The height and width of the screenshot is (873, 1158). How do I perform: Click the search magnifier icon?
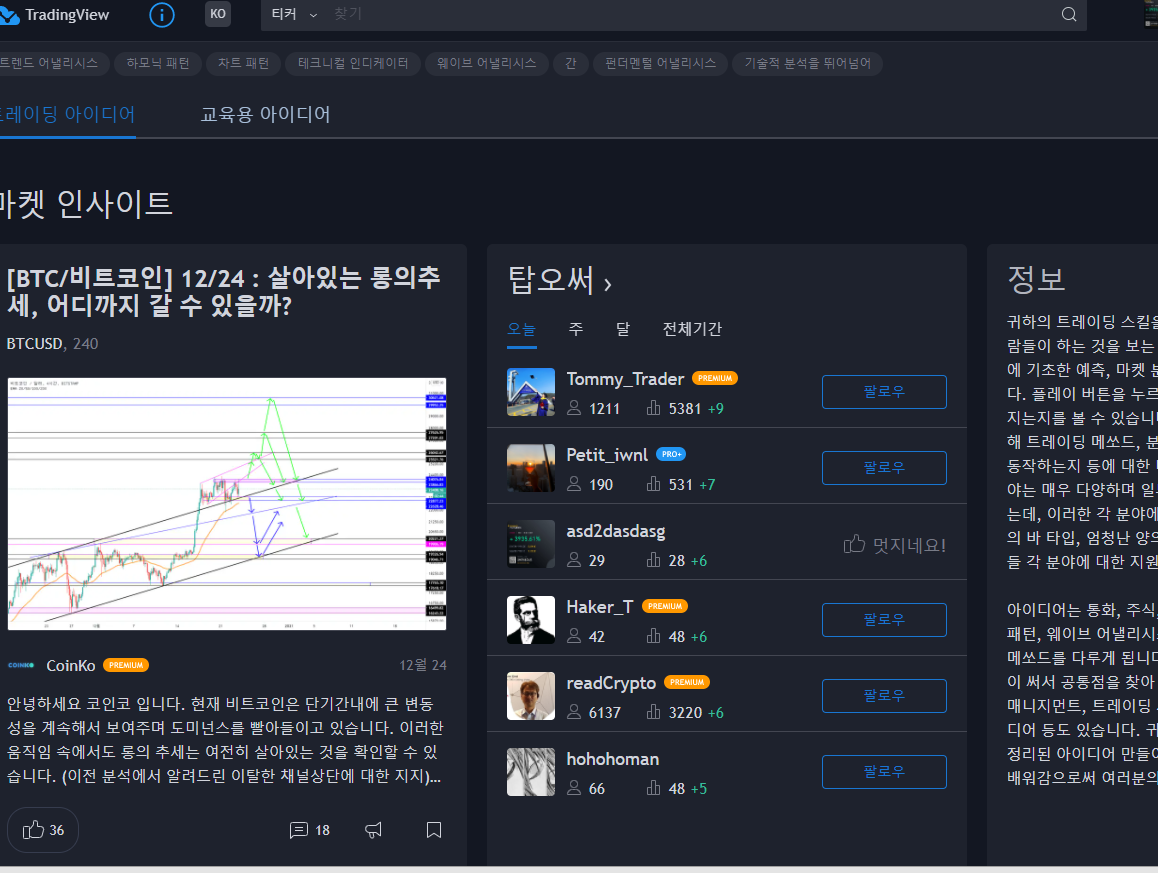[1069, 15]
